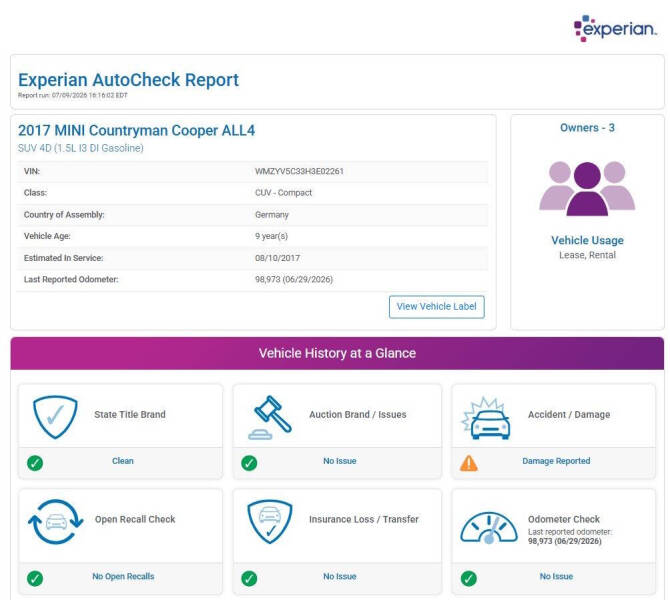Click the Insurance Loss / Transfer label
The image size is (670, 600).
pyautogui.click(x=364, y=519)
